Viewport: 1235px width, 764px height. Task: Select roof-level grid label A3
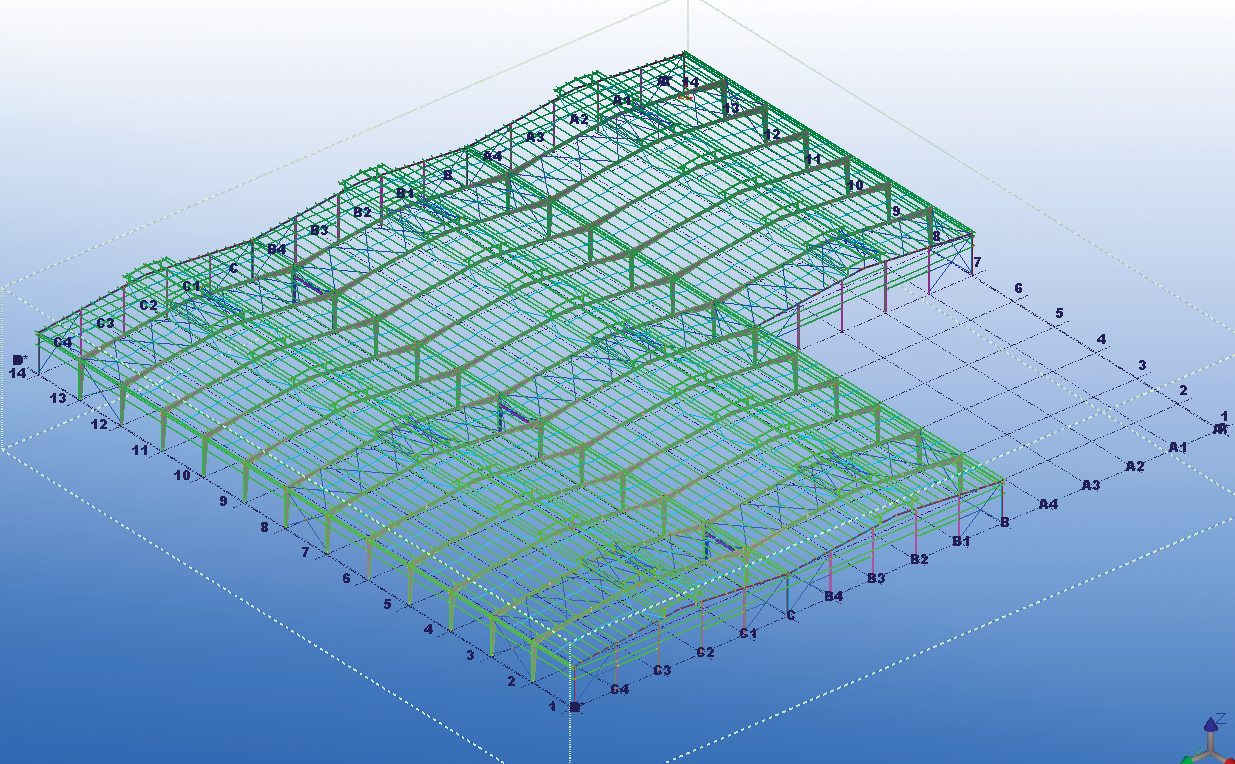535,137
